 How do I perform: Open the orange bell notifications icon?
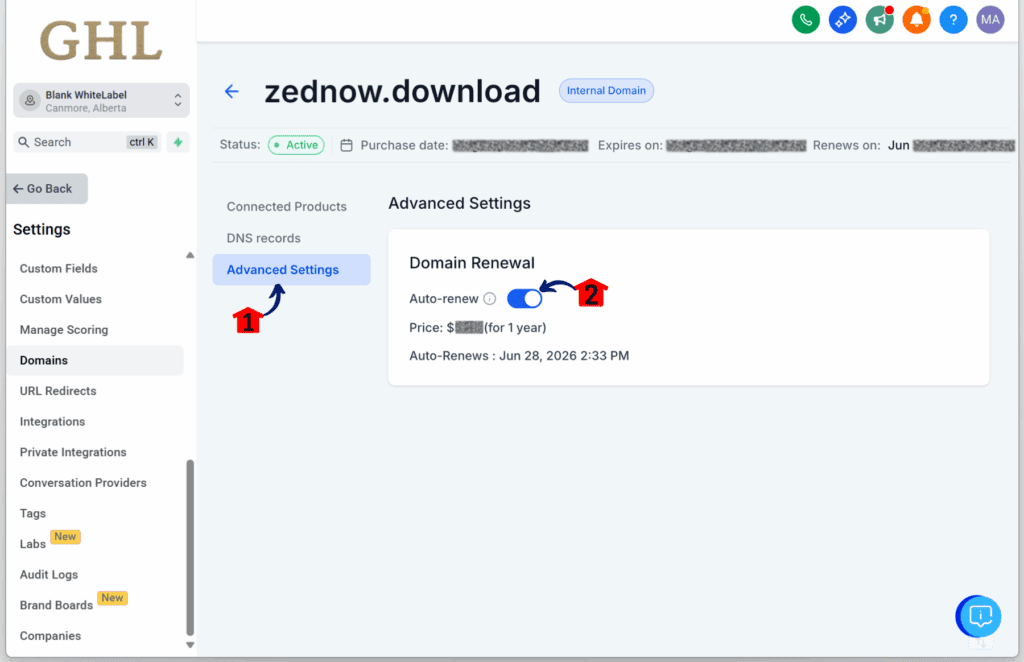(x=916, y=20)
